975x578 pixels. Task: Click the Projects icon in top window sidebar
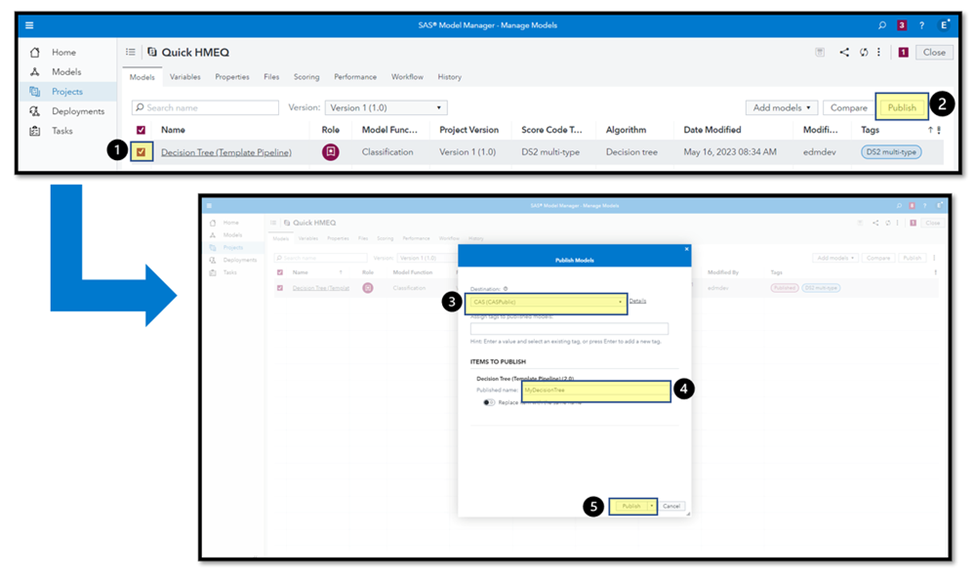click(35, 91)
